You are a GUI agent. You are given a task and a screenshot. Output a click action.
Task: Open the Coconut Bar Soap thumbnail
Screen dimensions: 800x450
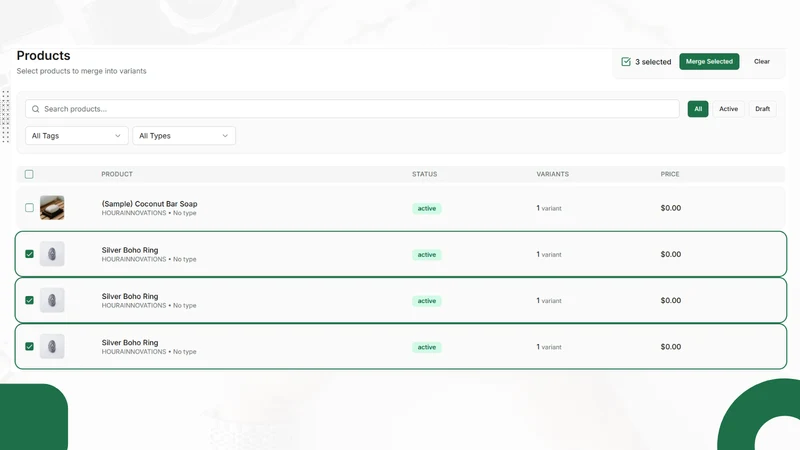point(52,208)
